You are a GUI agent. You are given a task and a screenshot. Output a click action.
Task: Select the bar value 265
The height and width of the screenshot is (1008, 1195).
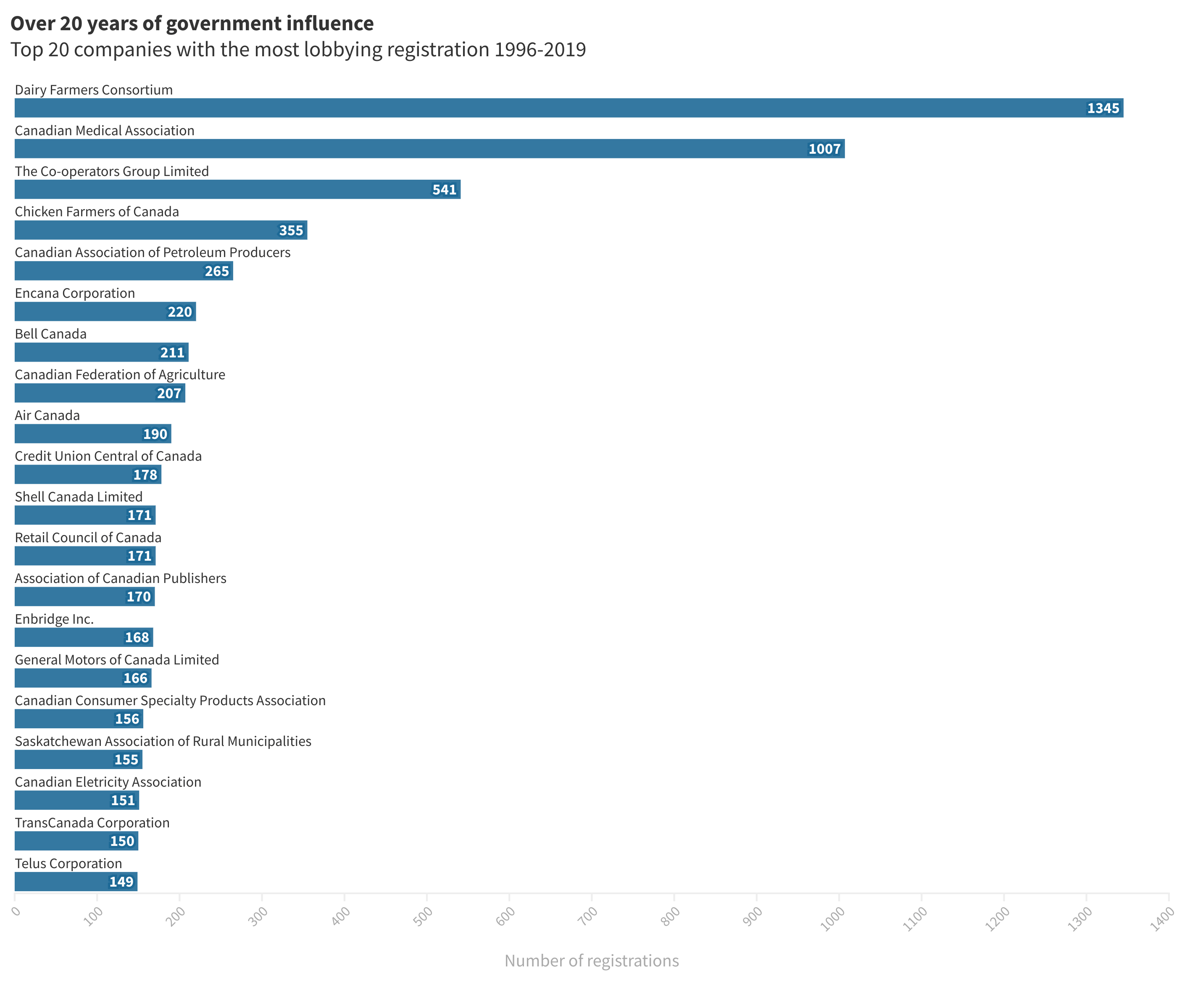217,271
